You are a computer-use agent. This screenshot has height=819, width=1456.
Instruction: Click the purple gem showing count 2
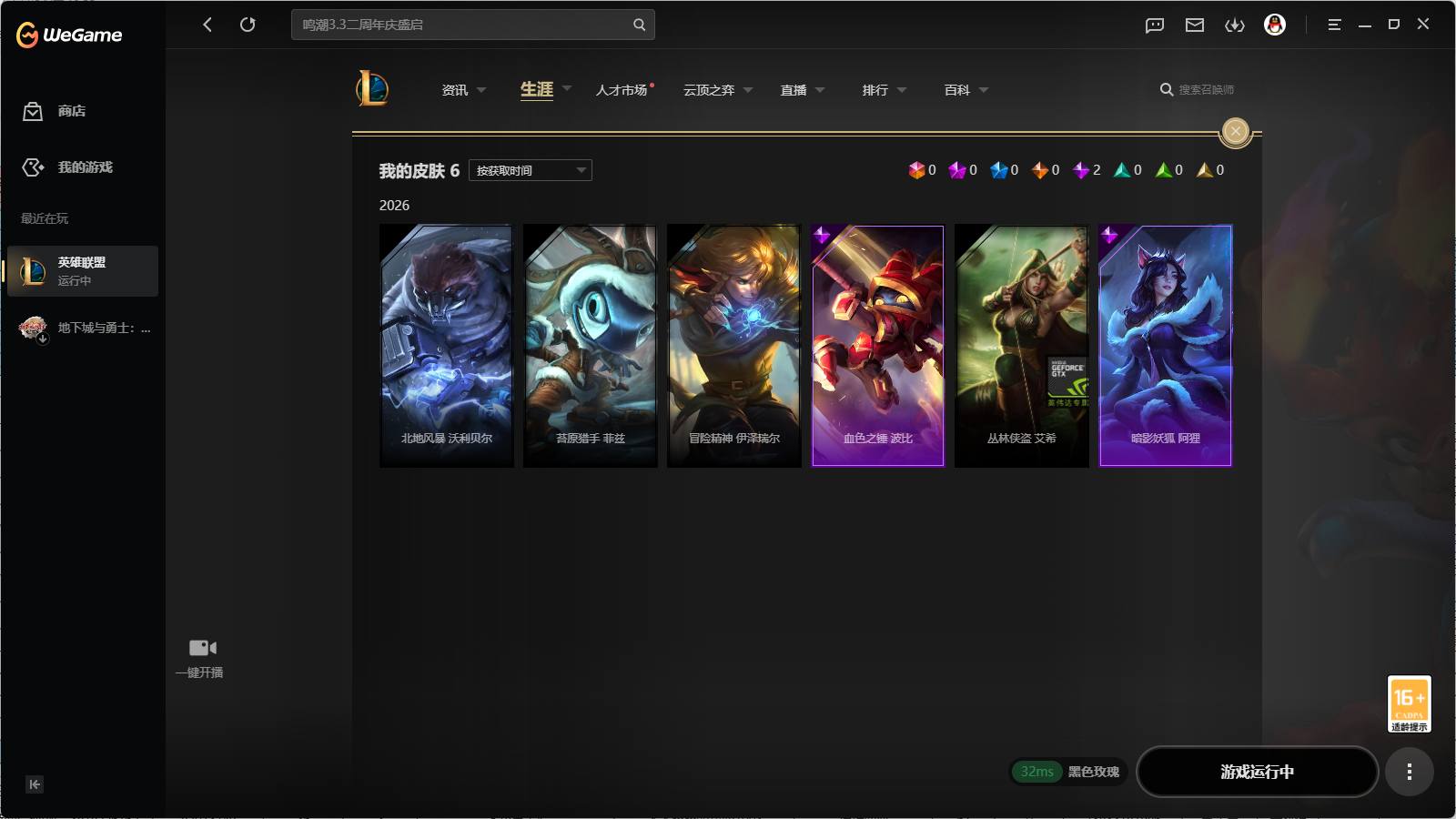(1081, 170)
